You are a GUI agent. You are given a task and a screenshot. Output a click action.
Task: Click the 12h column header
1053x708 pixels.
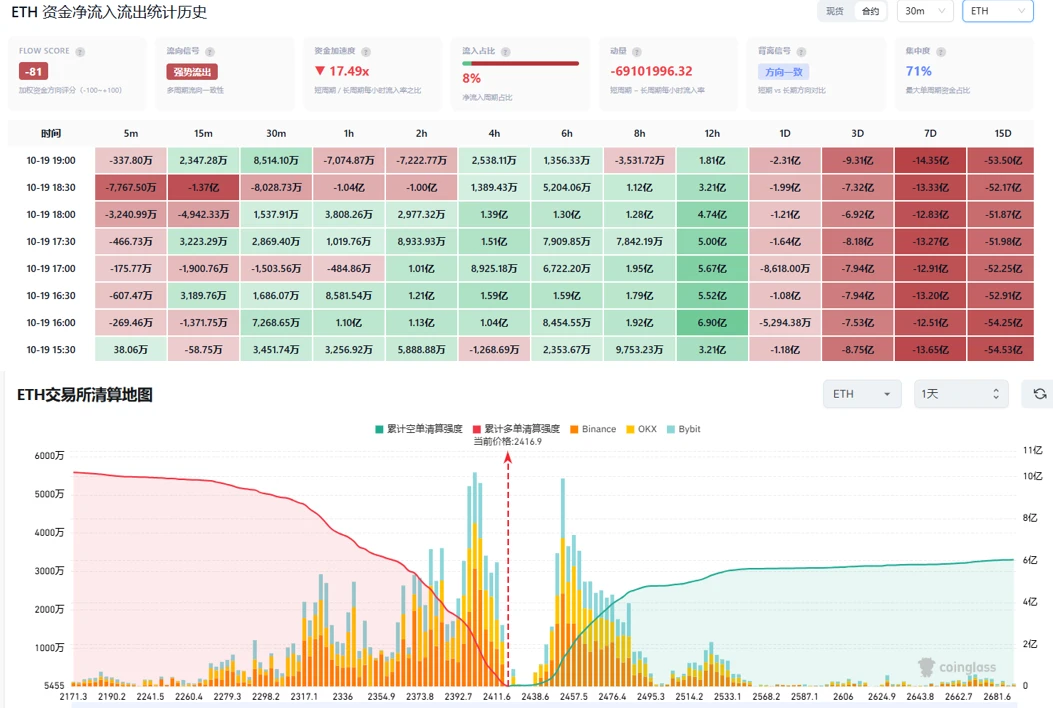[713, 134]
